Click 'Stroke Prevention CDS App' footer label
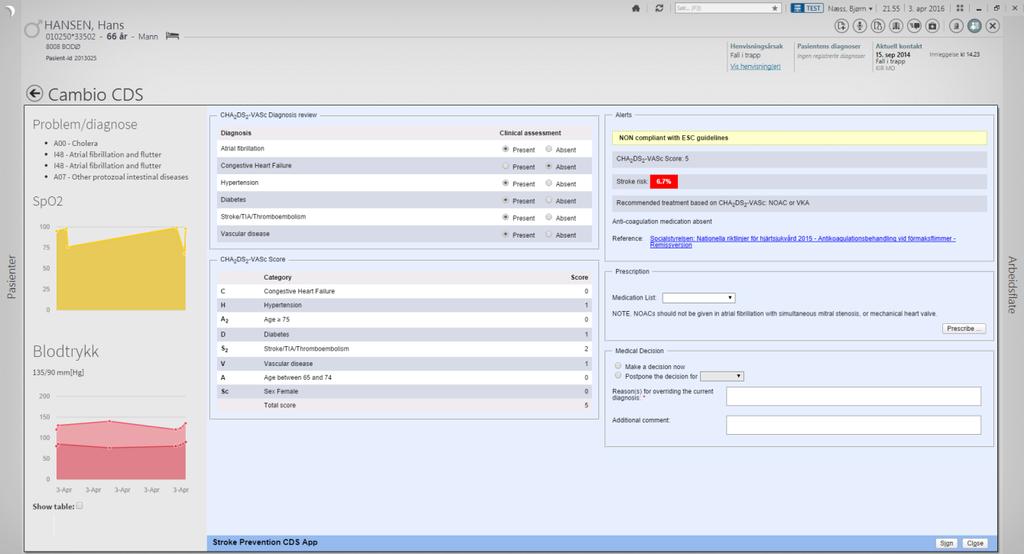 264,542
